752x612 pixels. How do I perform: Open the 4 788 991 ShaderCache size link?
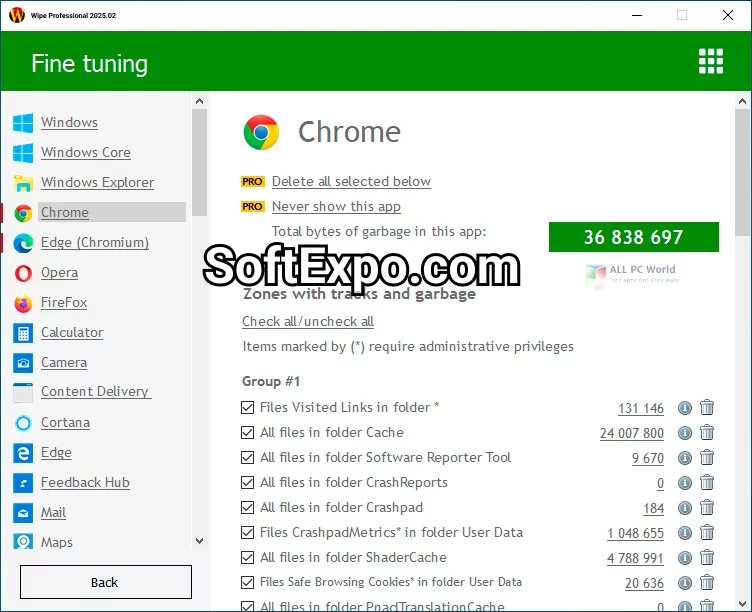(x=635, y=558)
